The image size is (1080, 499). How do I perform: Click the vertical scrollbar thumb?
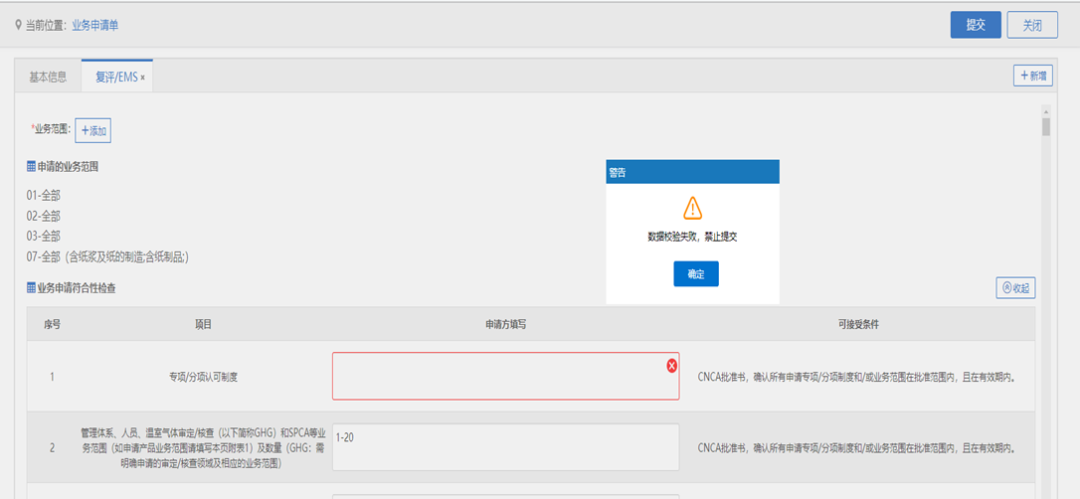point(1046,127)
